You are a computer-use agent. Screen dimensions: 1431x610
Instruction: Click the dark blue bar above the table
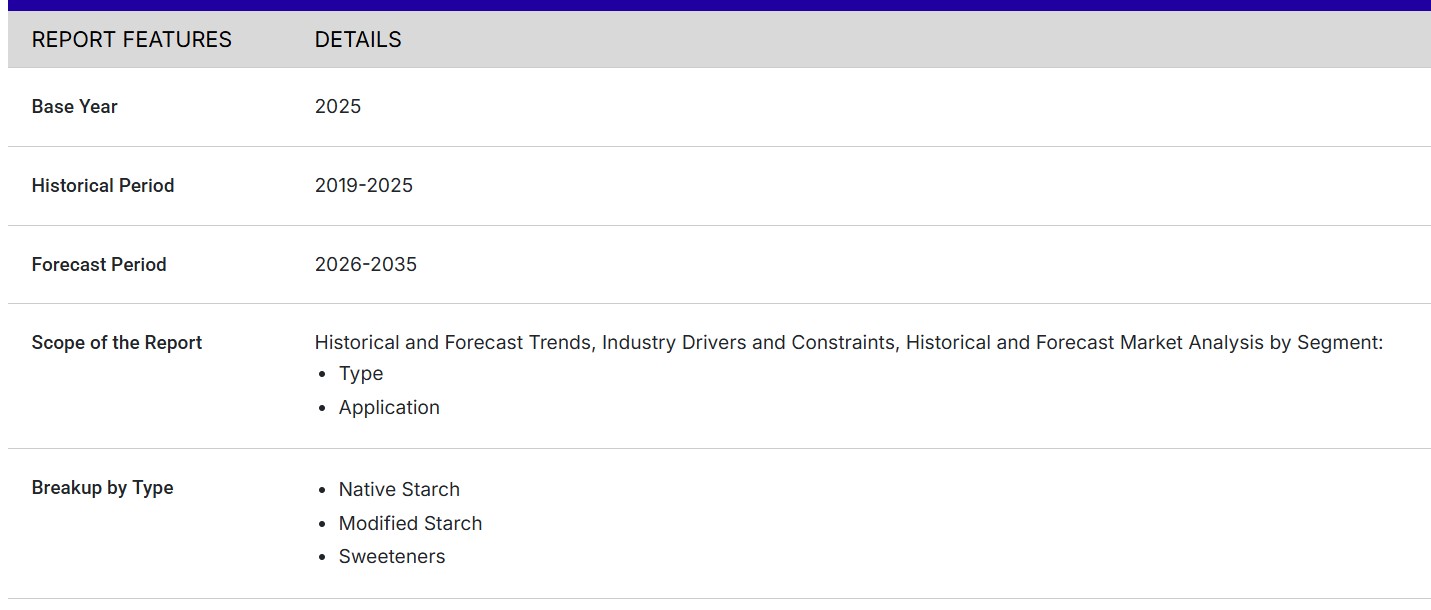[715, 5]
